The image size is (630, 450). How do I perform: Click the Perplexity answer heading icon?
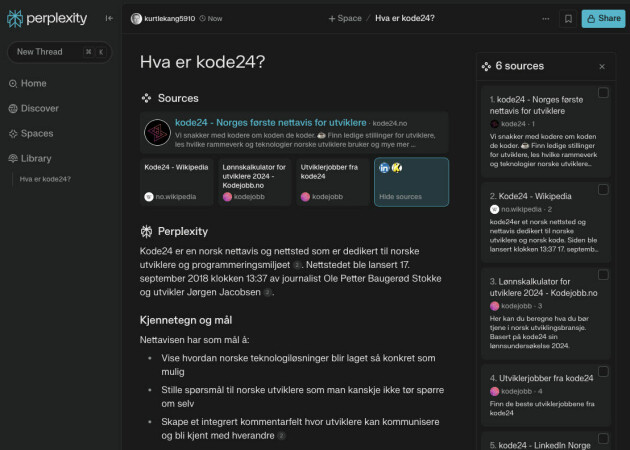pyautogui.click(x=146, y=231)
